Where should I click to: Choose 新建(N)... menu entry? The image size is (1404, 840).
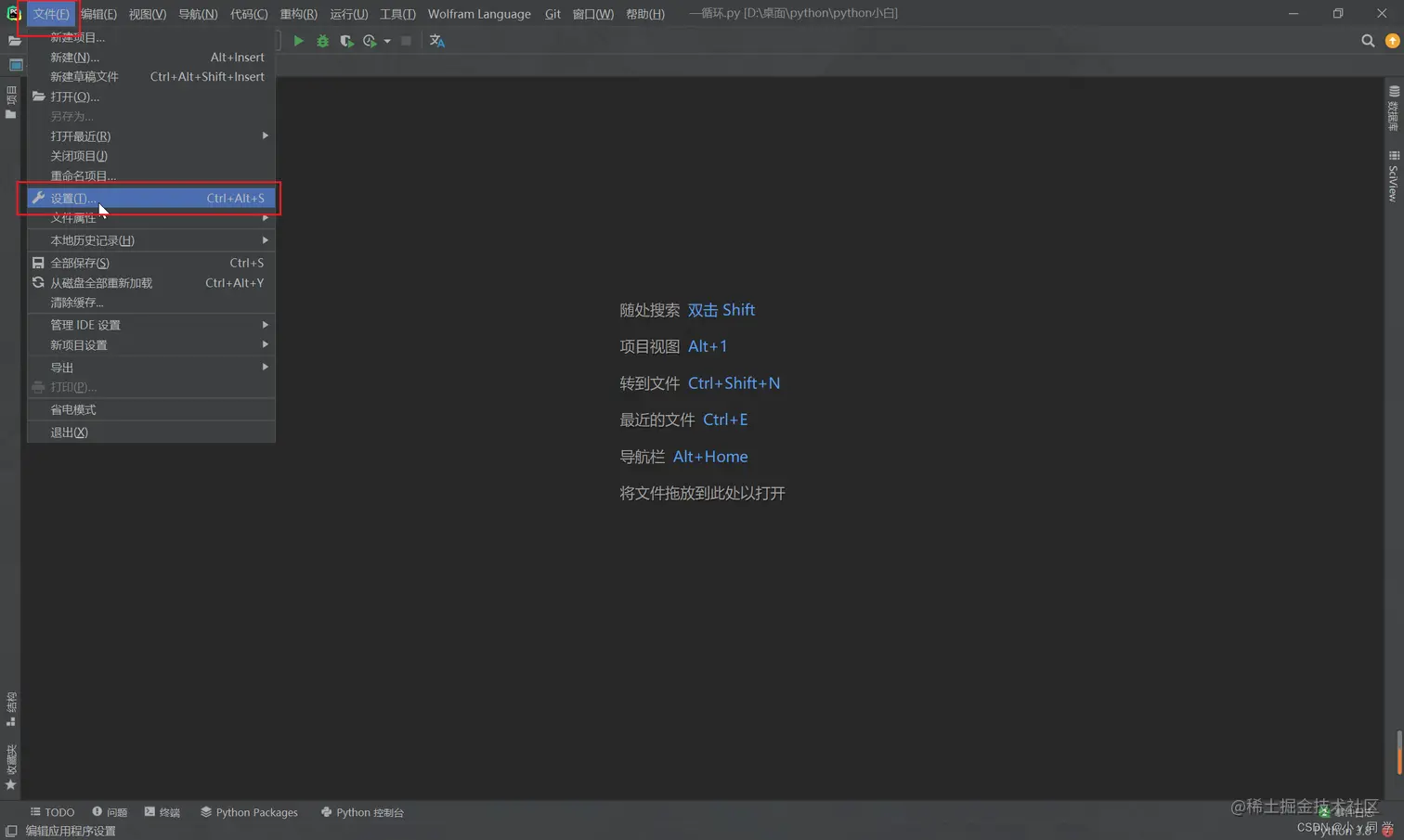(151, 57)
